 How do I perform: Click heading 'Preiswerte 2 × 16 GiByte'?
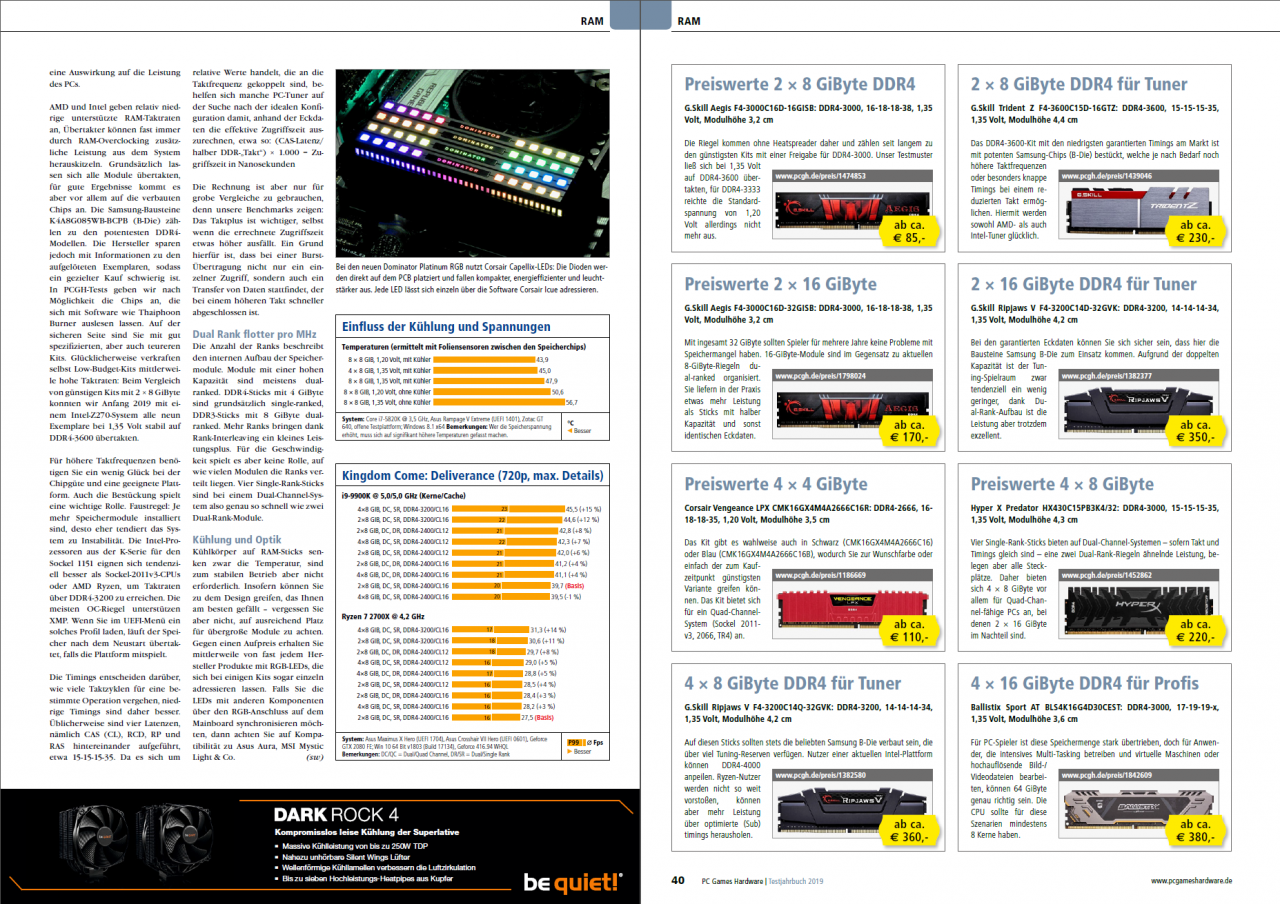pyautogui.click(x=780, y=284)
